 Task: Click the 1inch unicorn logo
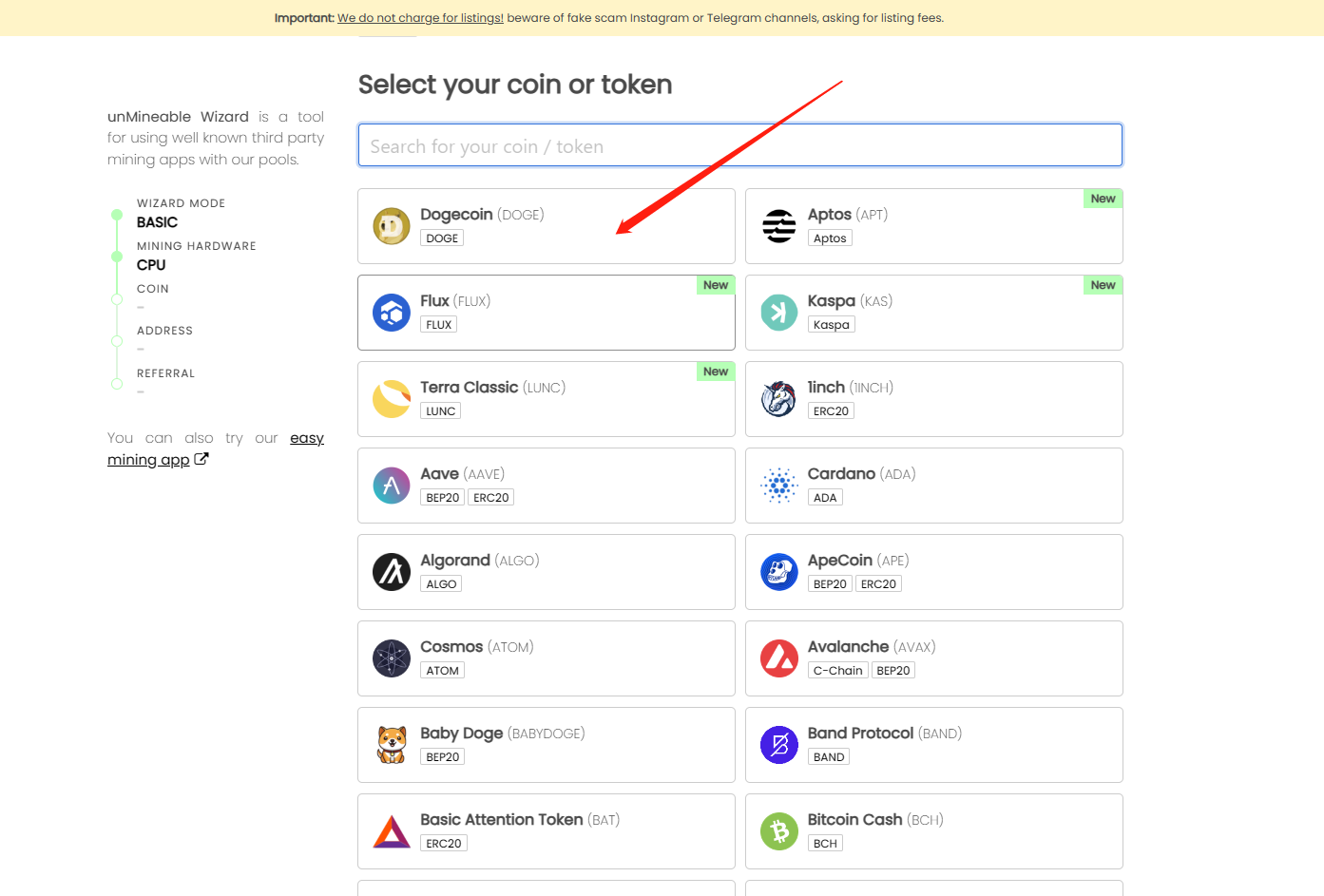pos(779,399)
